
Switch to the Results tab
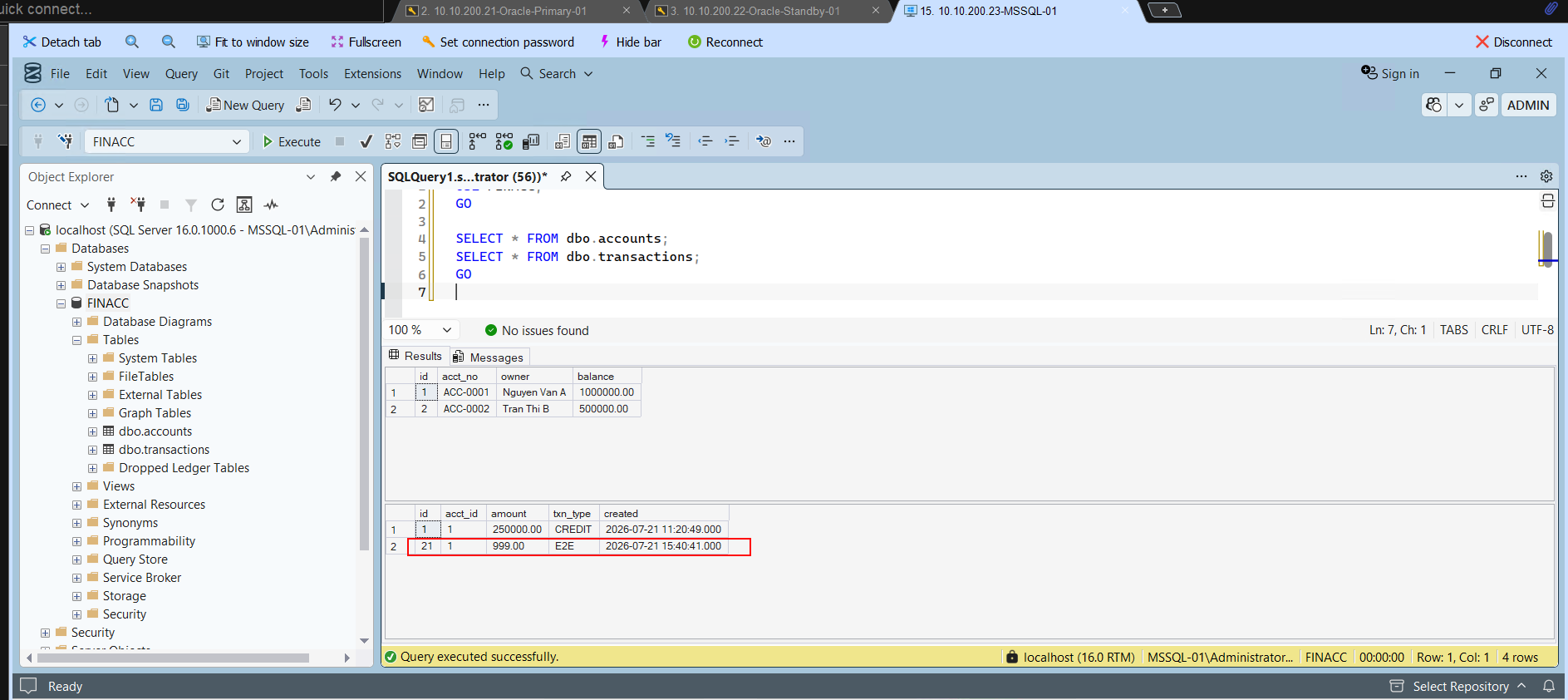(x=415, y=356)
